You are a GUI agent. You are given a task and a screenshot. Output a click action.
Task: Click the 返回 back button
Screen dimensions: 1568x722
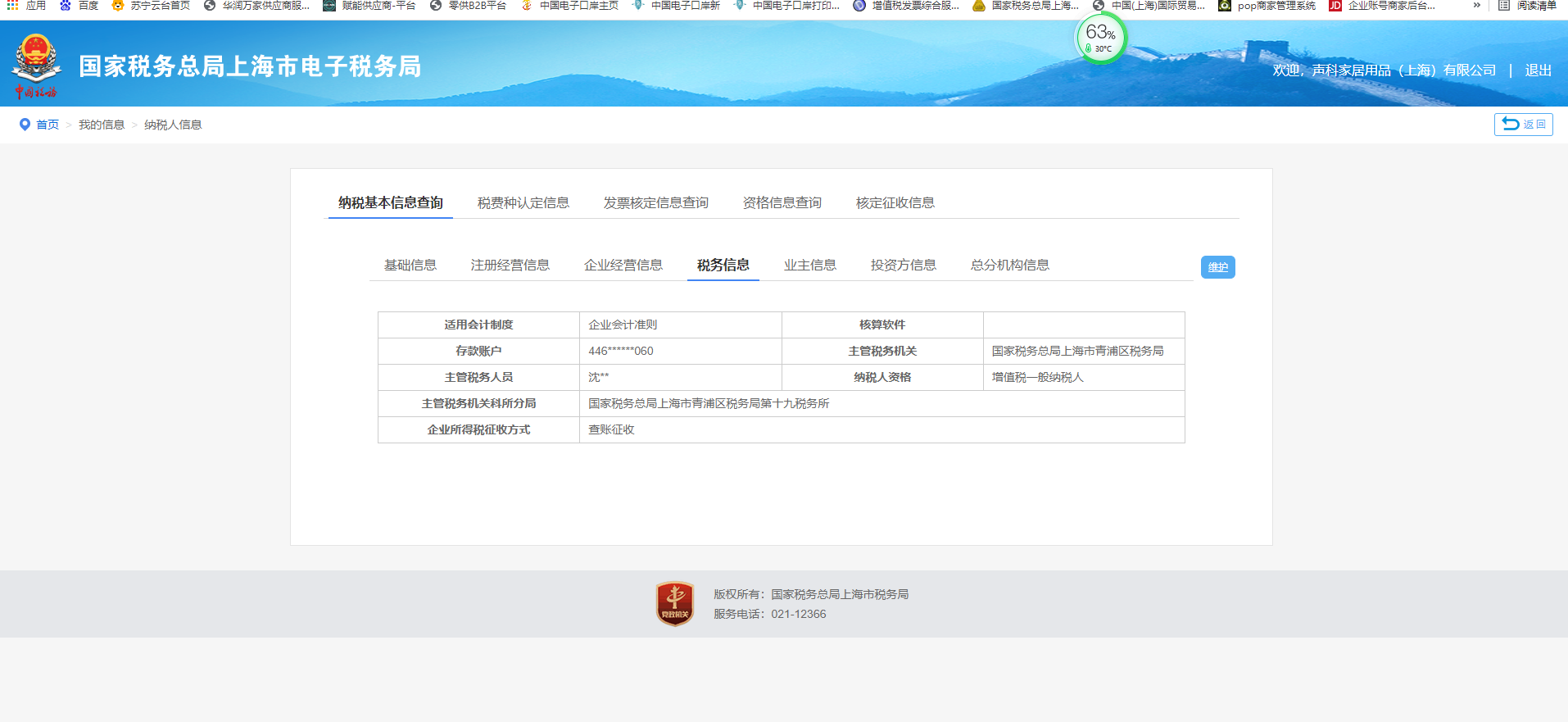[1523, 125]
